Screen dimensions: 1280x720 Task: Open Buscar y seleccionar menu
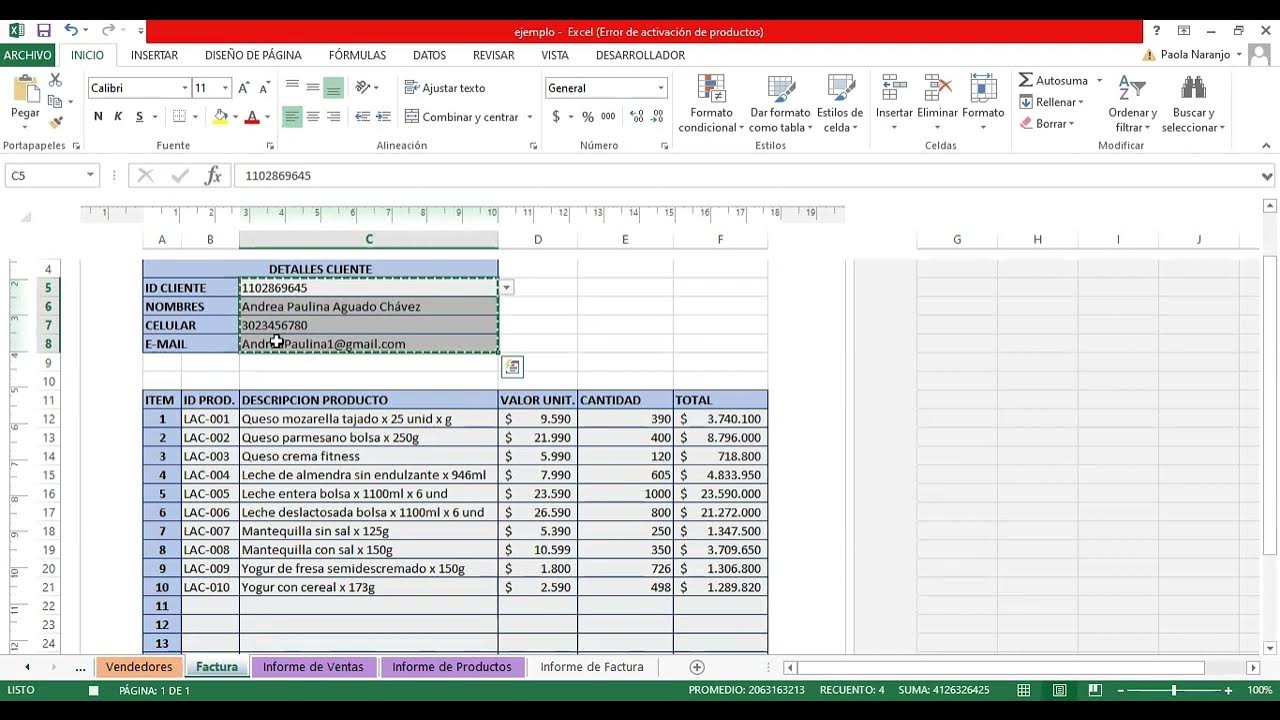pyautogui.click(x=1193, y=104)
